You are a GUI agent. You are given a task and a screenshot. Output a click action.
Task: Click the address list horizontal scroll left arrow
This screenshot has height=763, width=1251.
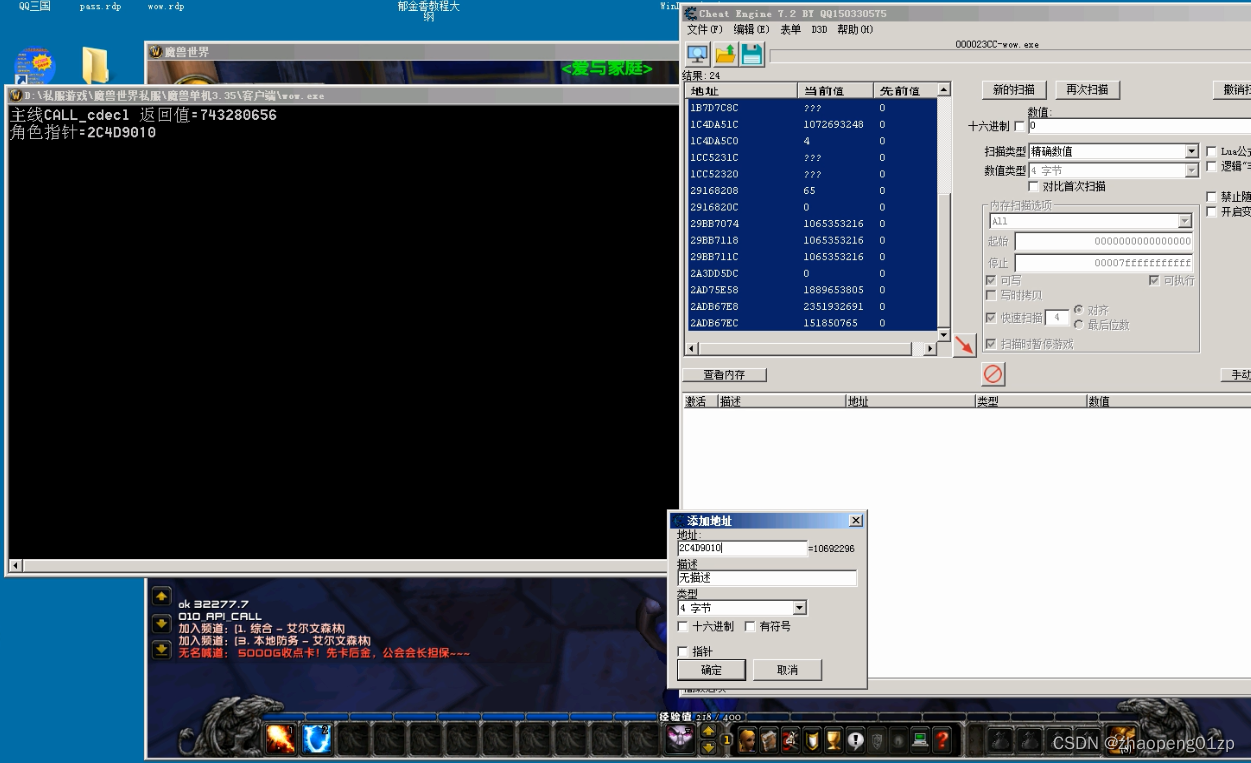[x=690, y=349]
